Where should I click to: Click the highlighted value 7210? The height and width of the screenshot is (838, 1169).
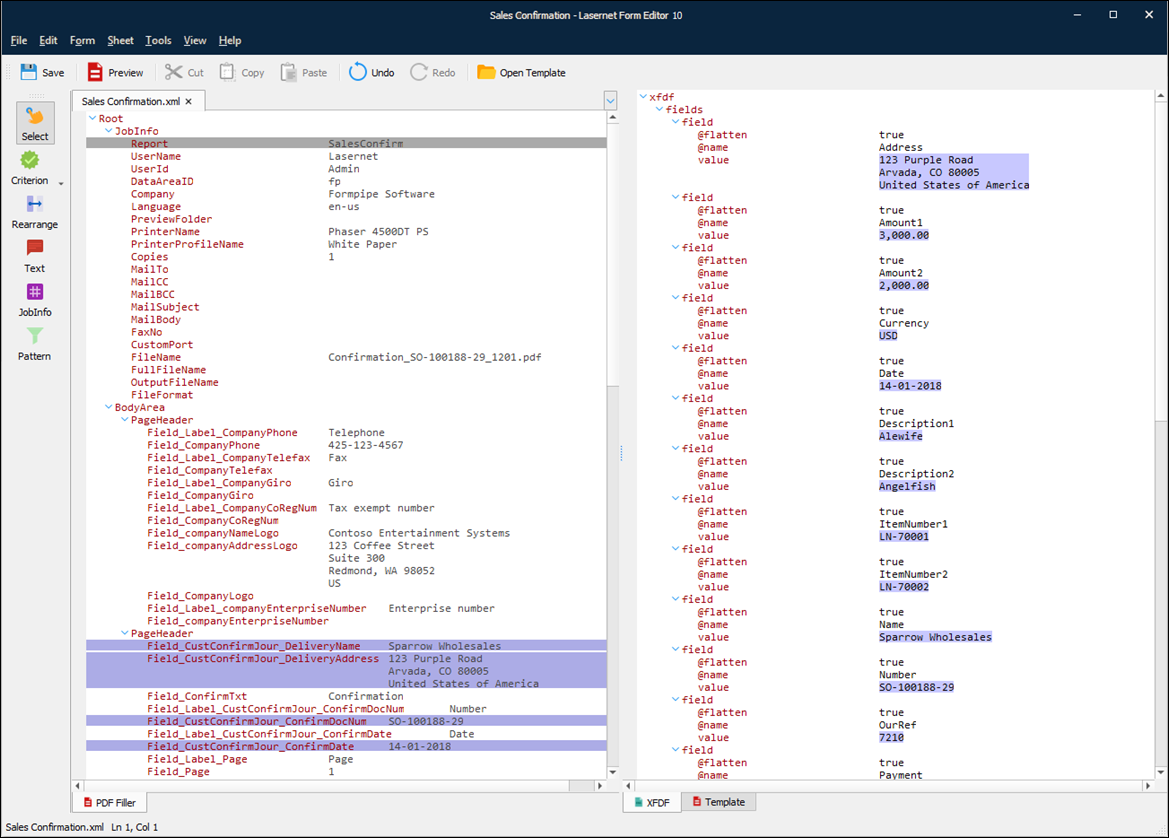click(891, 737)
